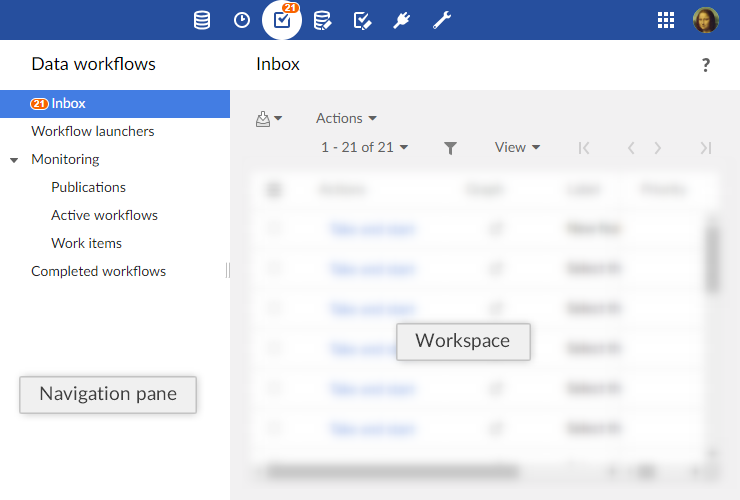Click the filter funnel icon

[450, 148]
